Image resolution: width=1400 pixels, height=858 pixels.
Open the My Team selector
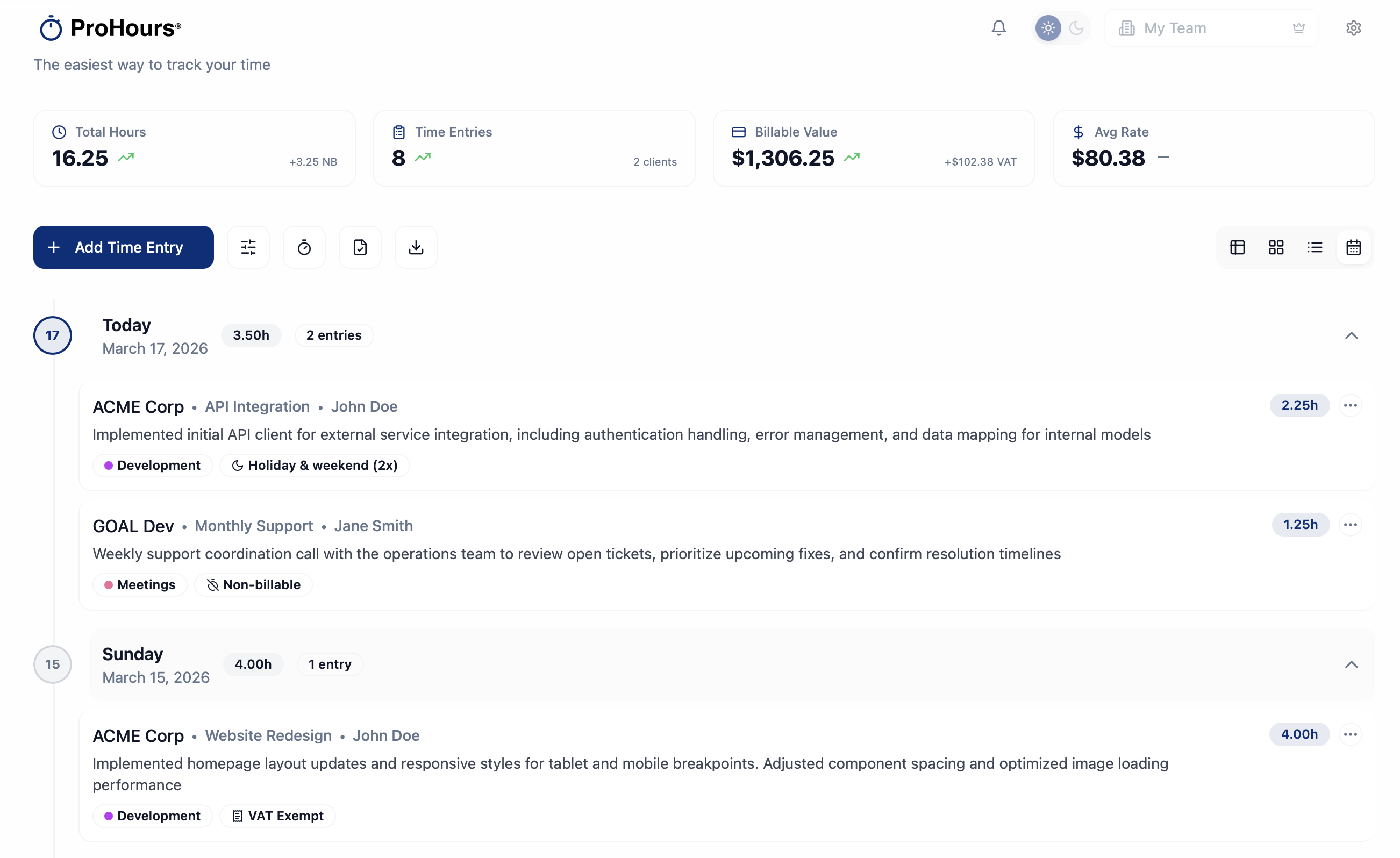coord(1211,28)
